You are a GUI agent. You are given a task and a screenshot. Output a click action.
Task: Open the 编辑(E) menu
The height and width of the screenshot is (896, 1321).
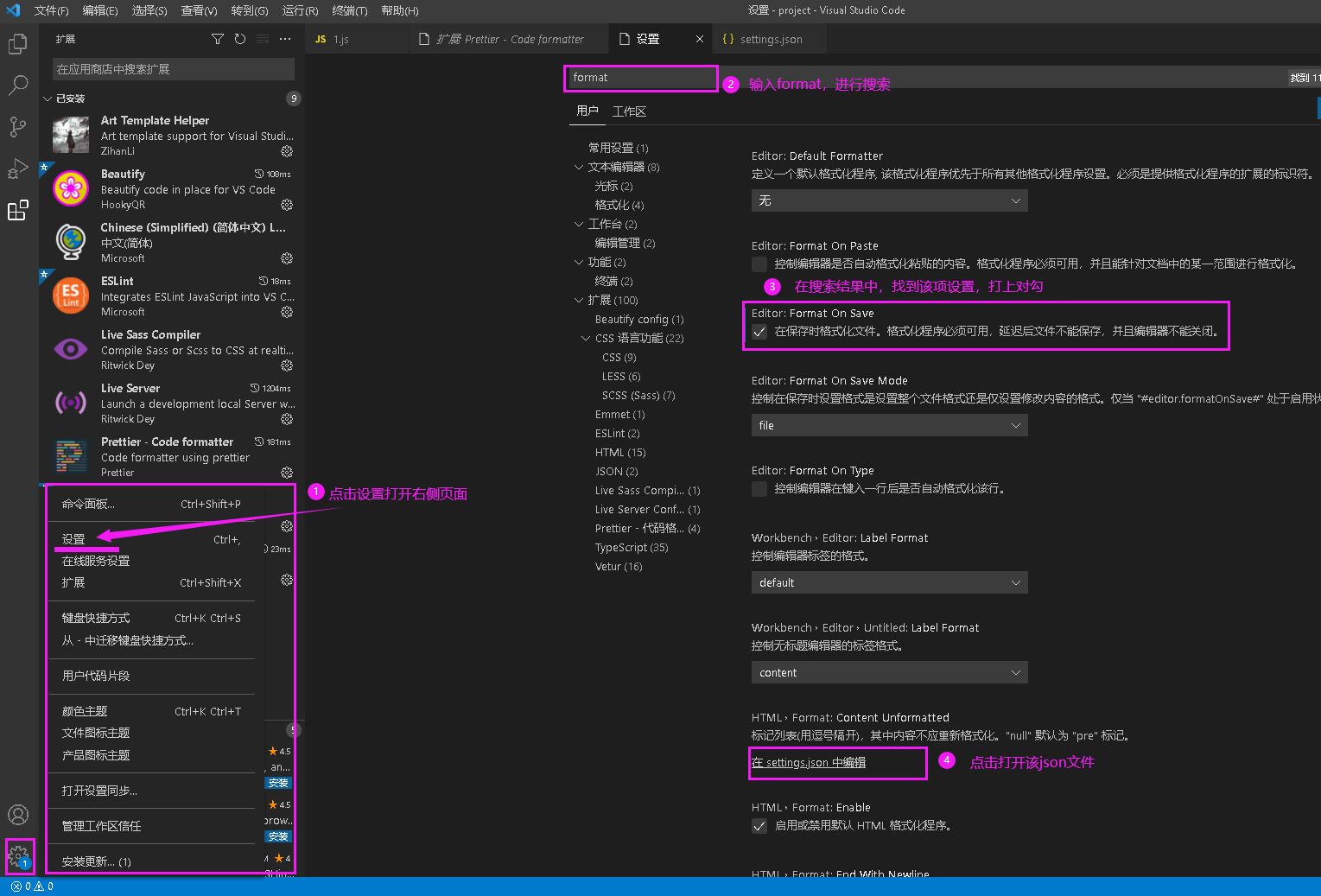click(100, 10)
